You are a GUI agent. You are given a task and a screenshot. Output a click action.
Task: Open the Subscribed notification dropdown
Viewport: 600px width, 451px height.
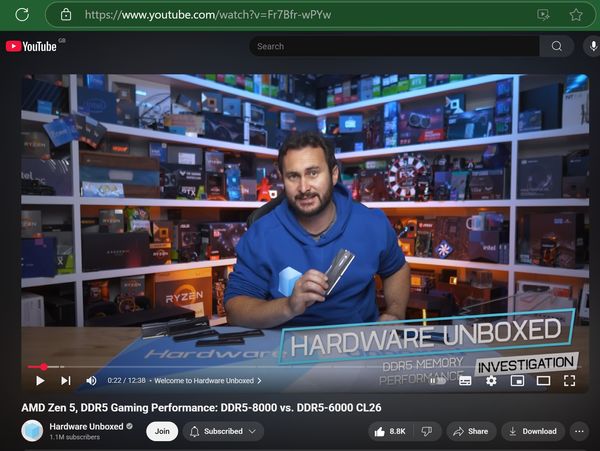(223, 431)
